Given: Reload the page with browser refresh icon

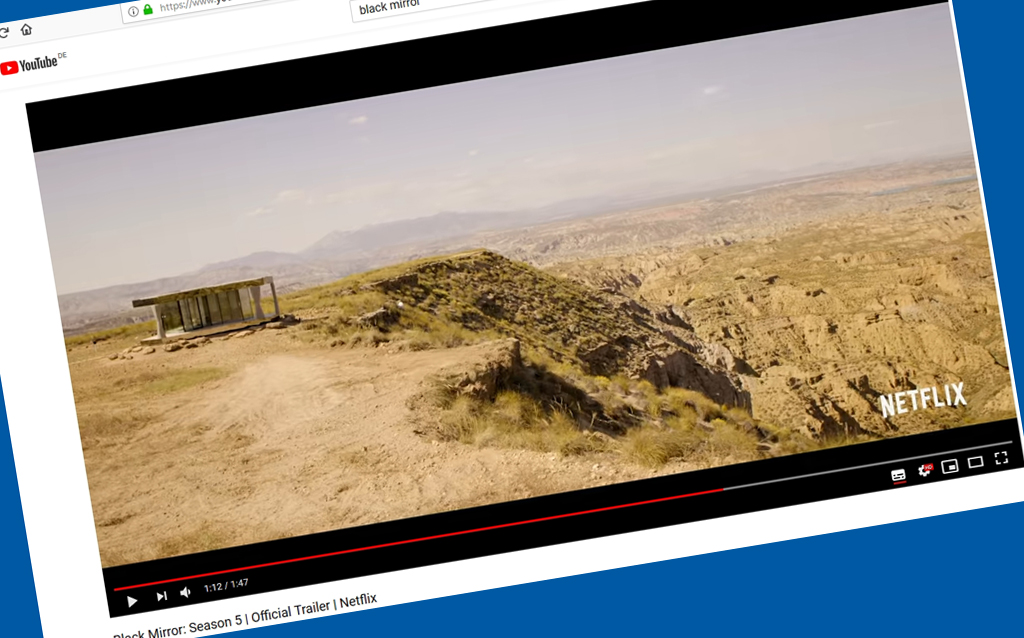Looking at the screenshot, I should [4, 33].
